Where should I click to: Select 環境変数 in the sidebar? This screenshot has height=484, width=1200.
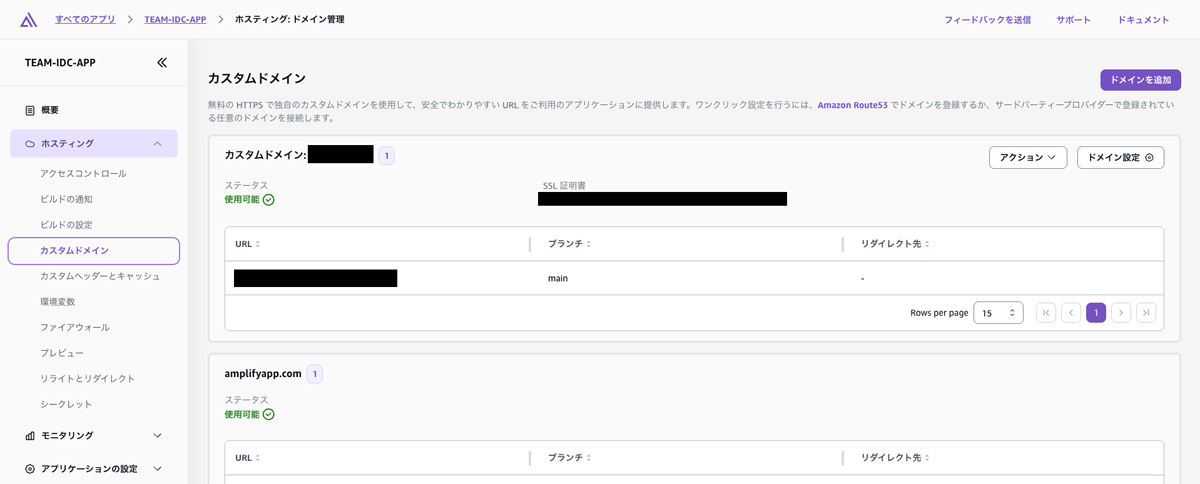tap(57, 302)
